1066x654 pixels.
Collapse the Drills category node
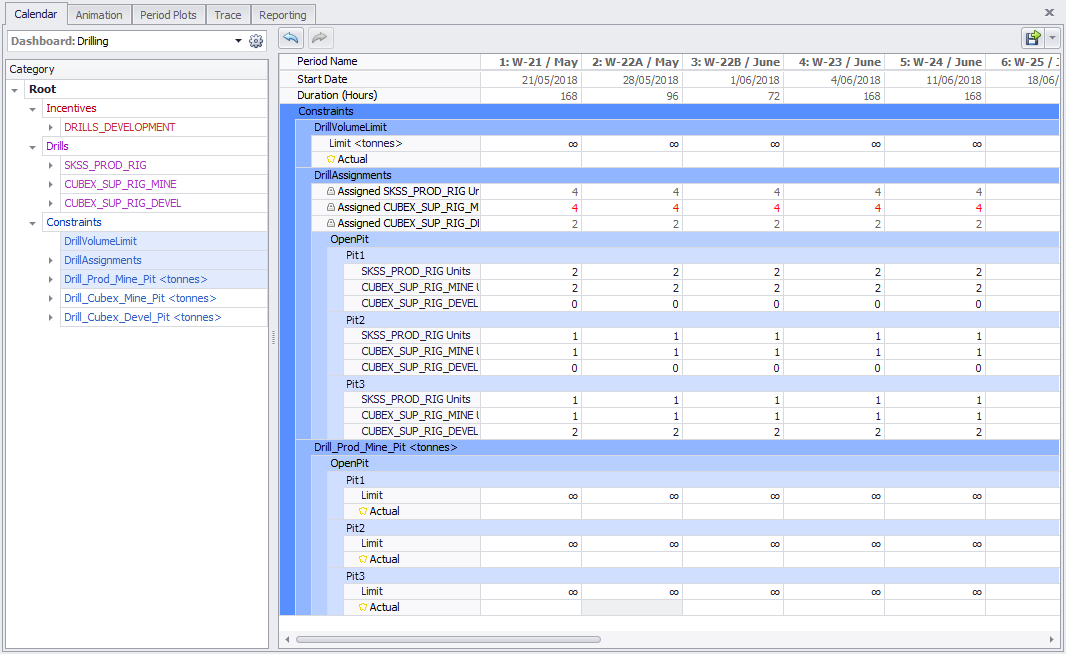(33, 146)
